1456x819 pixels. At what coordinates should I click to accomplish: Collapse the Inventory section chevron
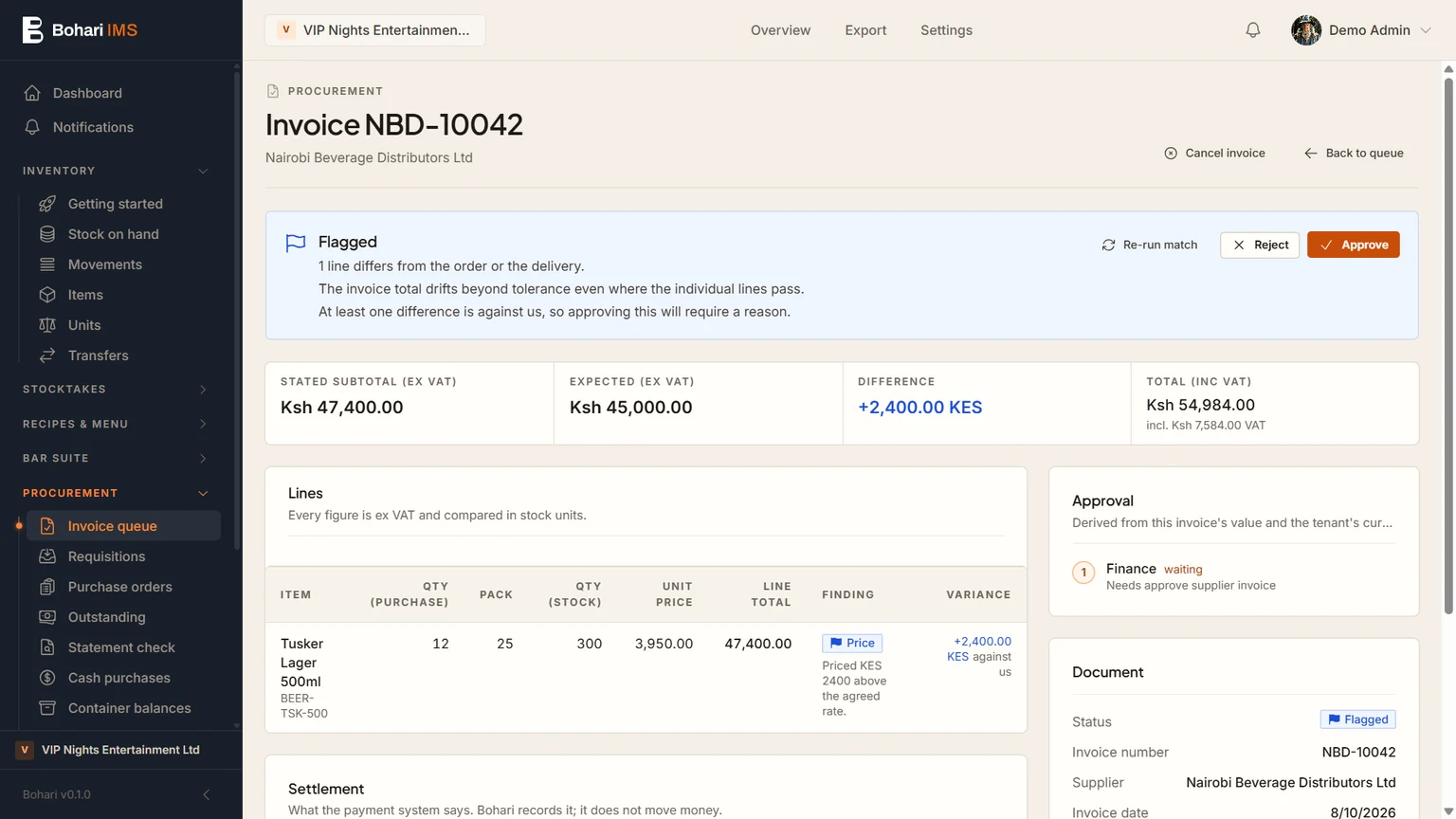[x=203, y=171]
